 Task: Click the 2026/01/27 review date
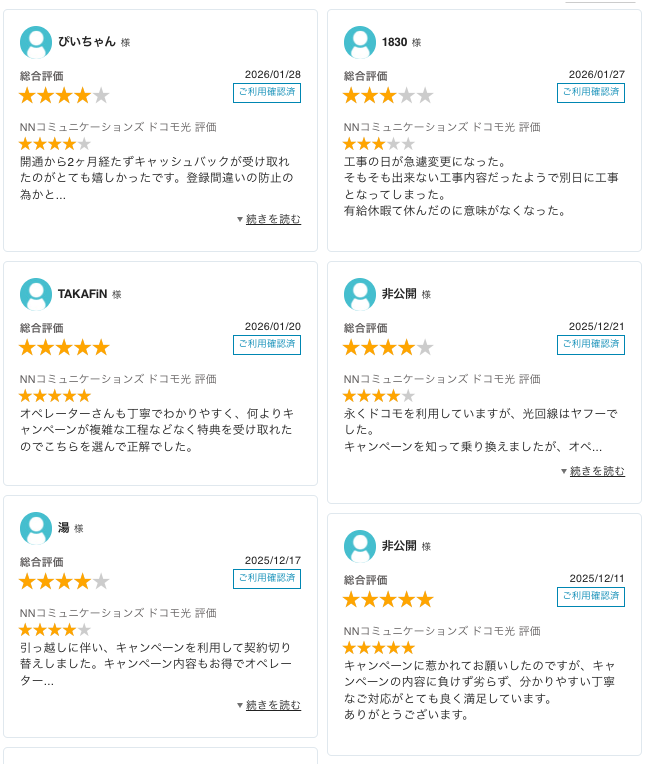pyautogui.click(x=597, y=75)
